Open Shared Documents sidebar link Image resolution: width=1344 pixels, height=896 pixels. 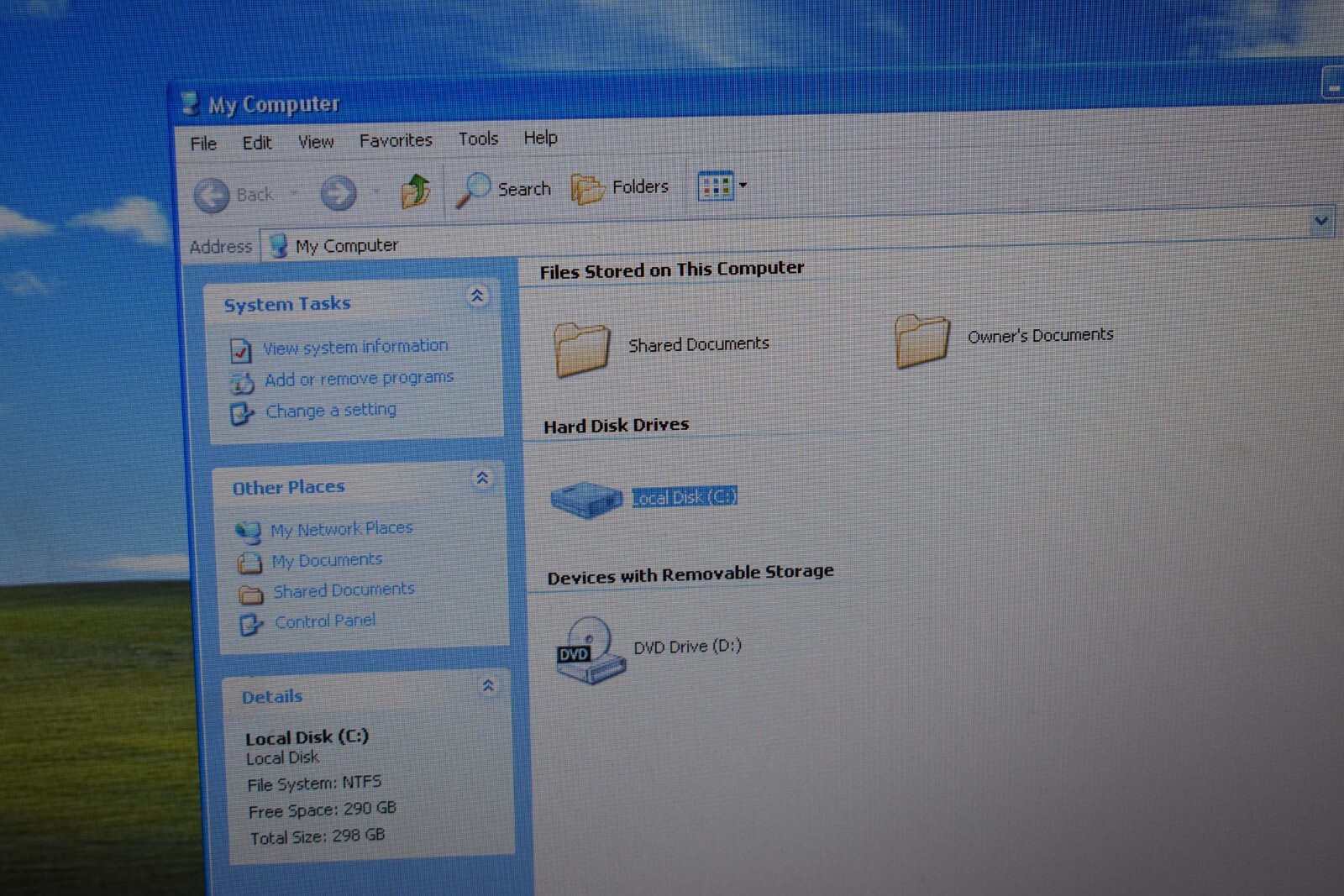point(344,590)
